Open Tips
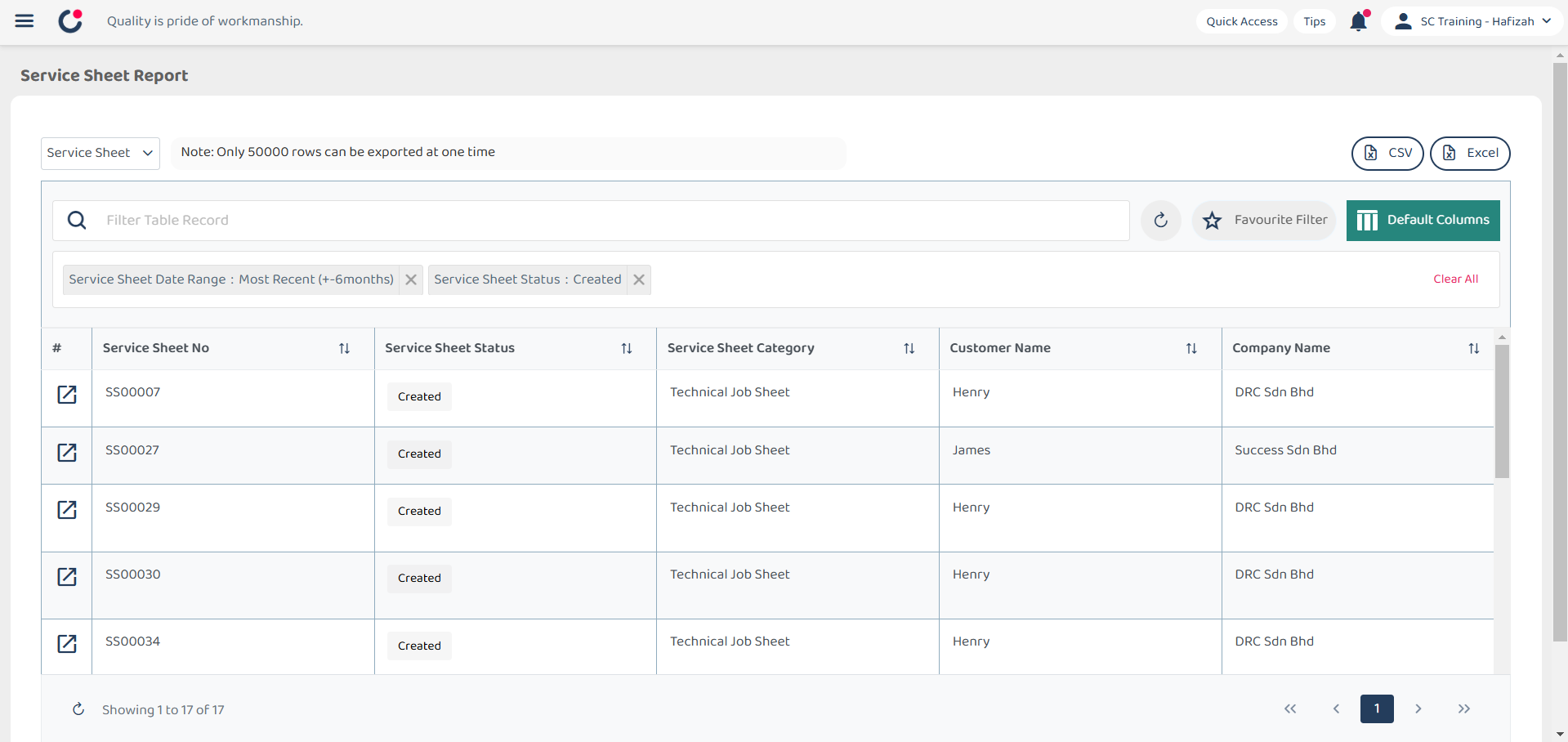 [1315, 21]
